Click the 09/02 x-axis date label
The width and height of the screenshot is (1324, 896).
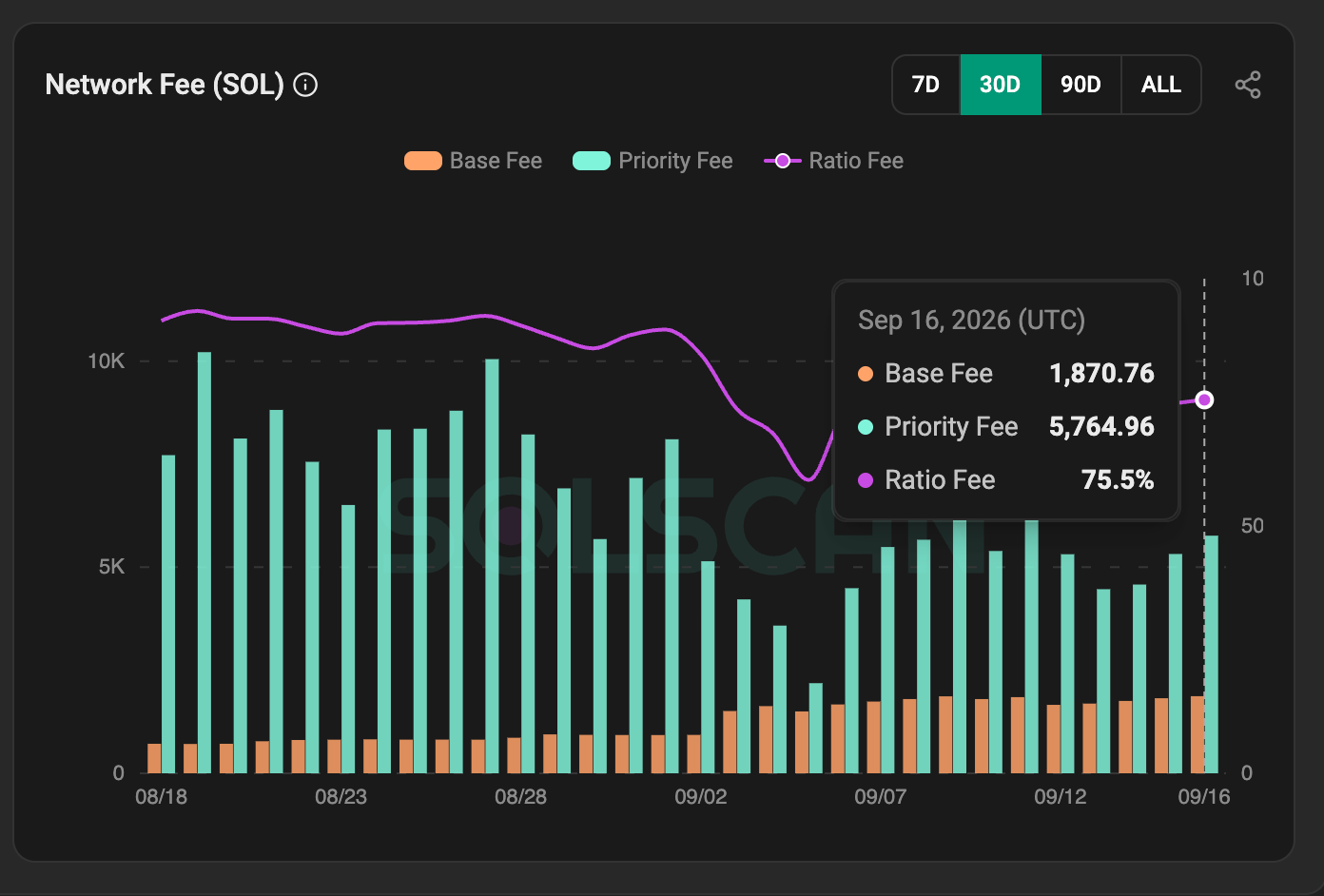700,797
